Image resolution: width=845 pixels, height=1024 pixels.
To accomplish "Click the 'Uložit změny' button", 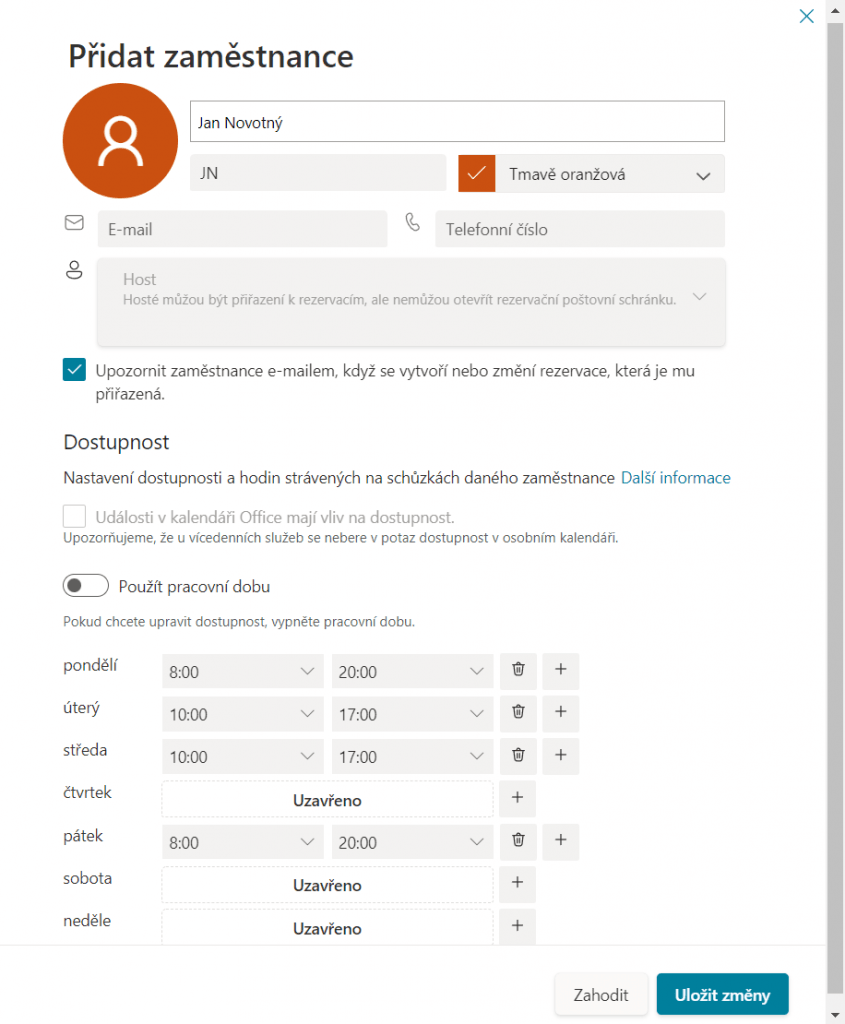I will coord(722,994).
